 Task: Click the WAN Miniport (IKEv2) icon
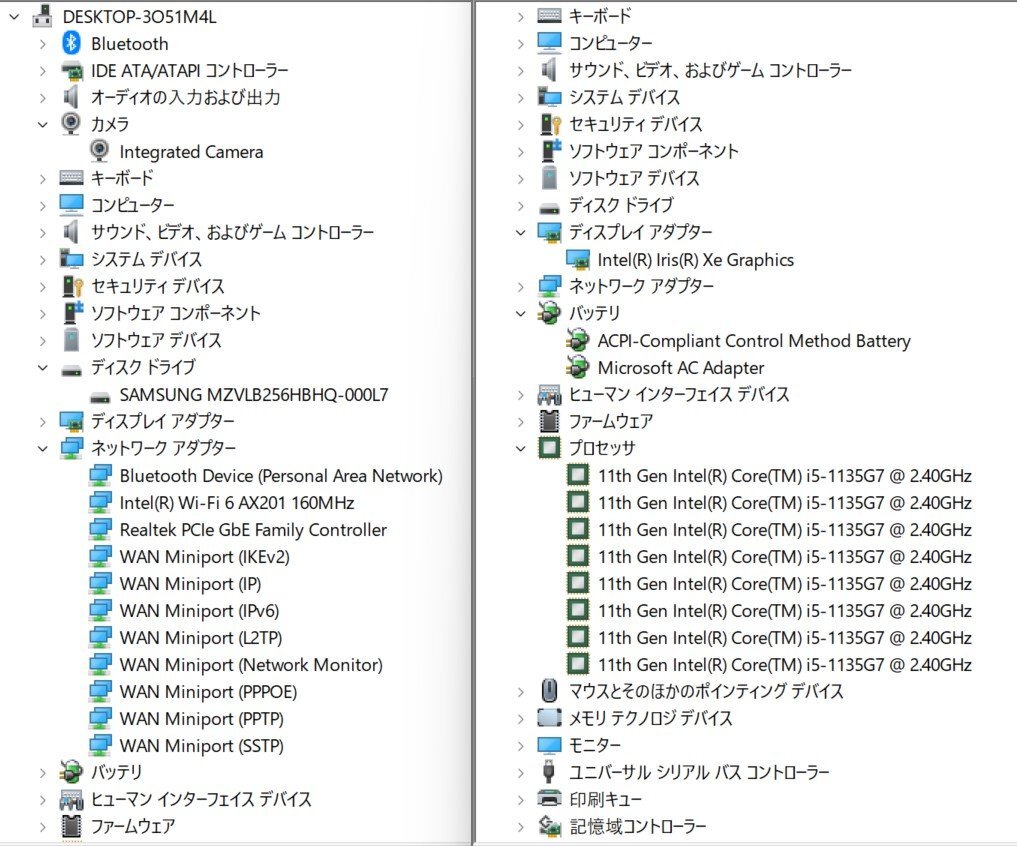click(99, 557)
